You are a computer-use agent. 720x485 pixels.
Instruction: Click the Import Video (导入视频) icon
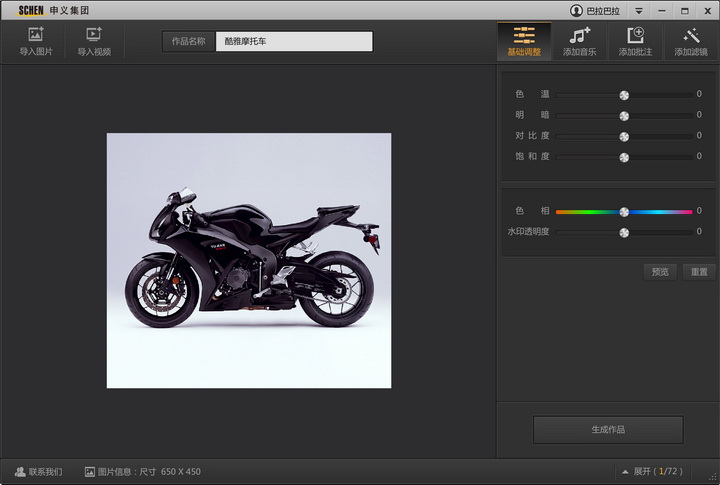pos(94,35)
